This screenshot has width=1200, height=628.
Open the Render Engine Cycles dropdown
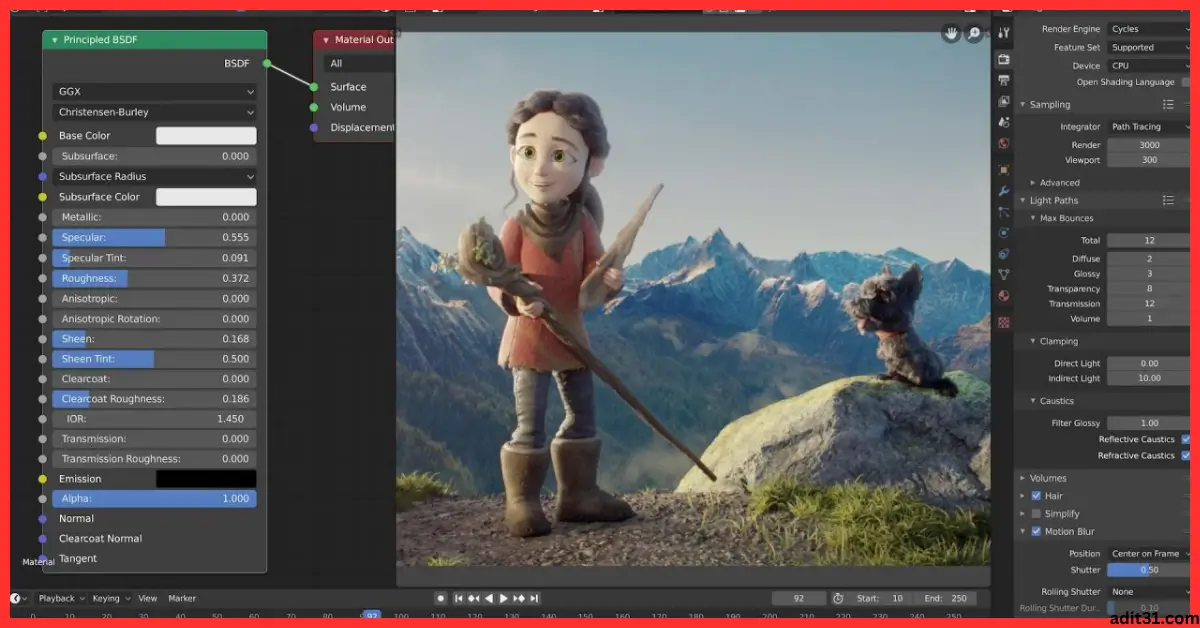coord(1148,29)
